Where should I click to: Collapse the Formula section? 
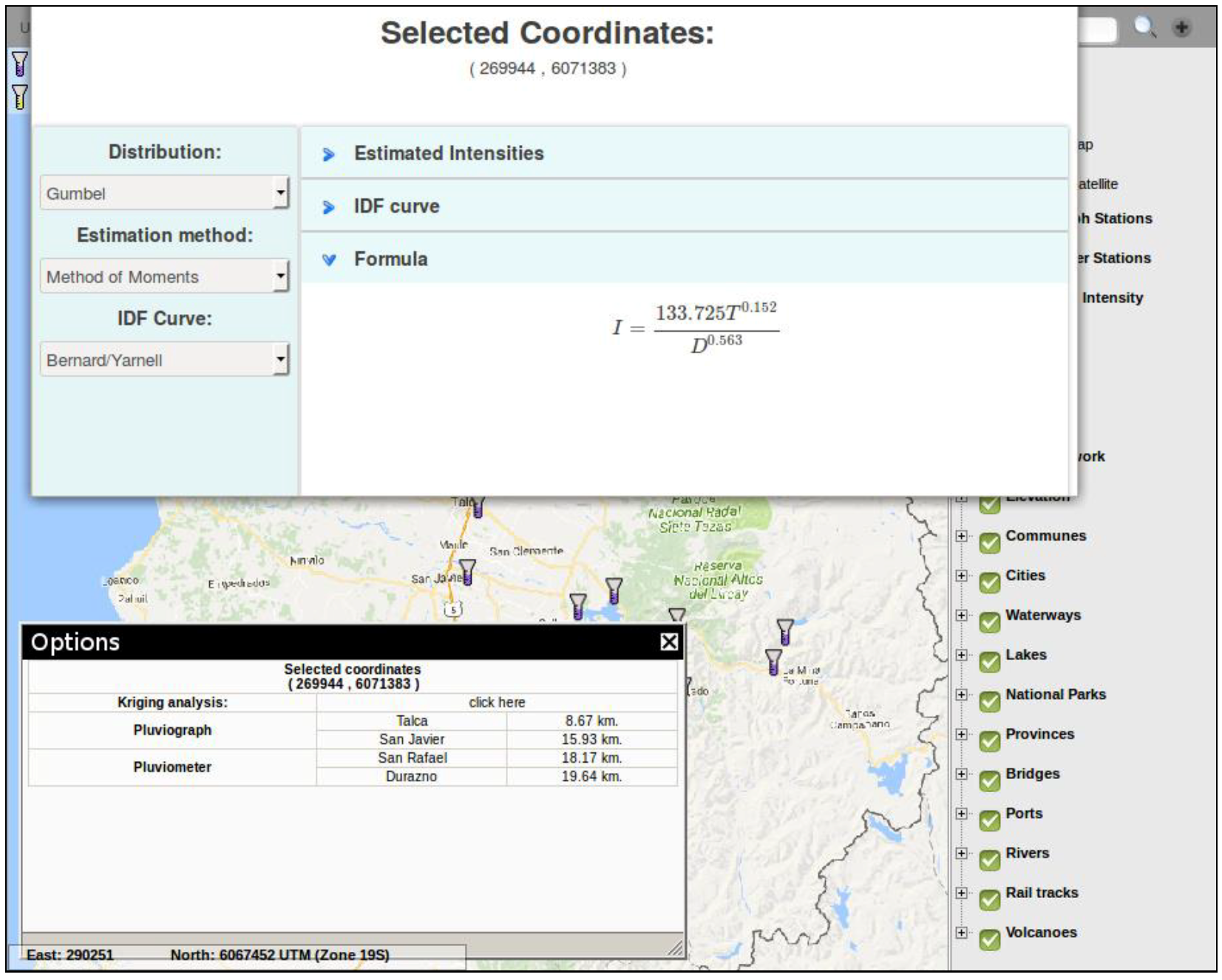tap(390, 259)
